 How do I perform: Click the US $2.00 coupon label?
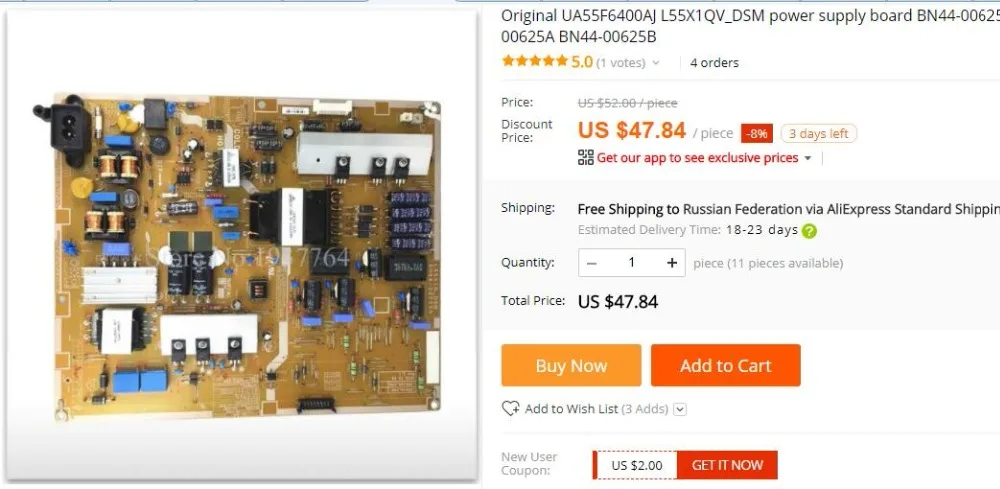(636, 465)
